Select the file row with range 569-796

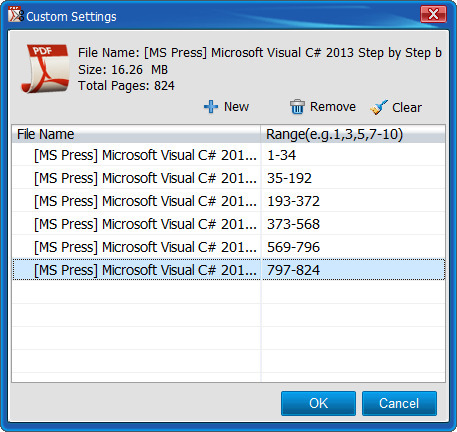tap(229, 247)
